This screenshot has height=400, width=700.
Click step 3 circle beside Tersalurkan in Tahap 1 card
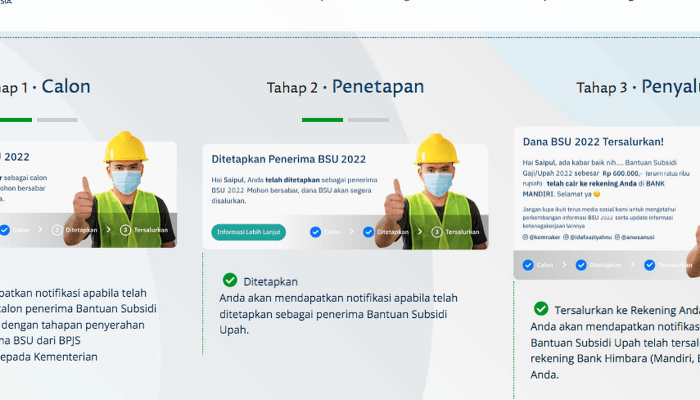point(125,230)
